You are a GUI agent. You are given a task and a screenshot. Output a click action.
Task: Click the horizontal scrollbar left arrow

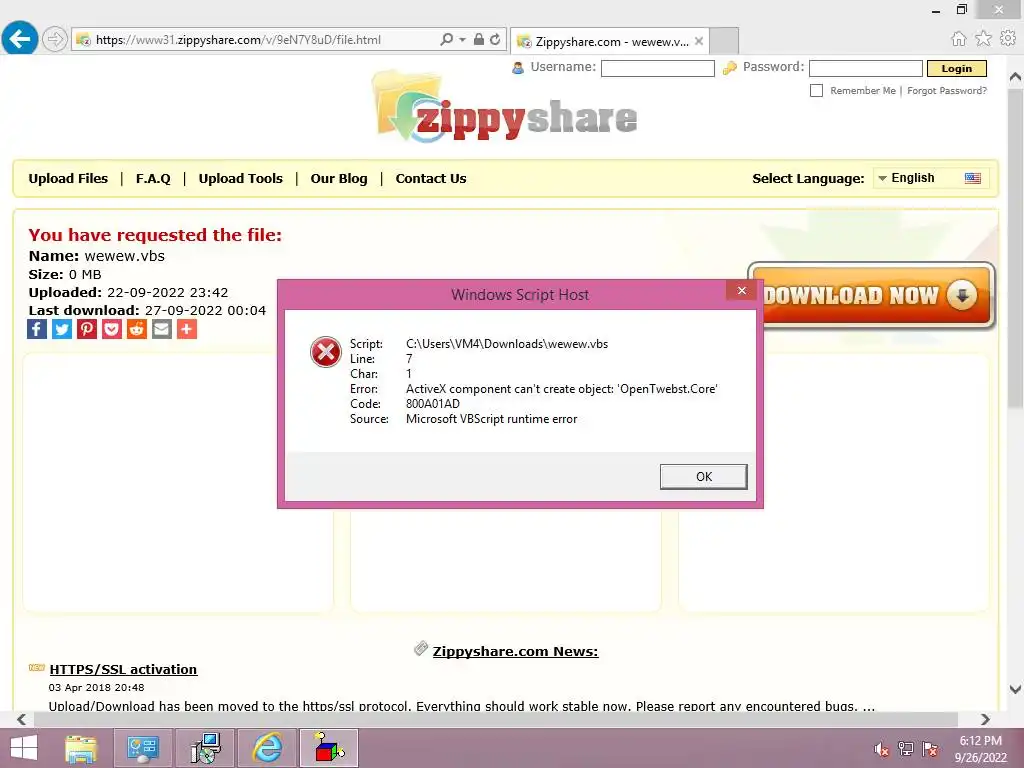pos(21,719)
